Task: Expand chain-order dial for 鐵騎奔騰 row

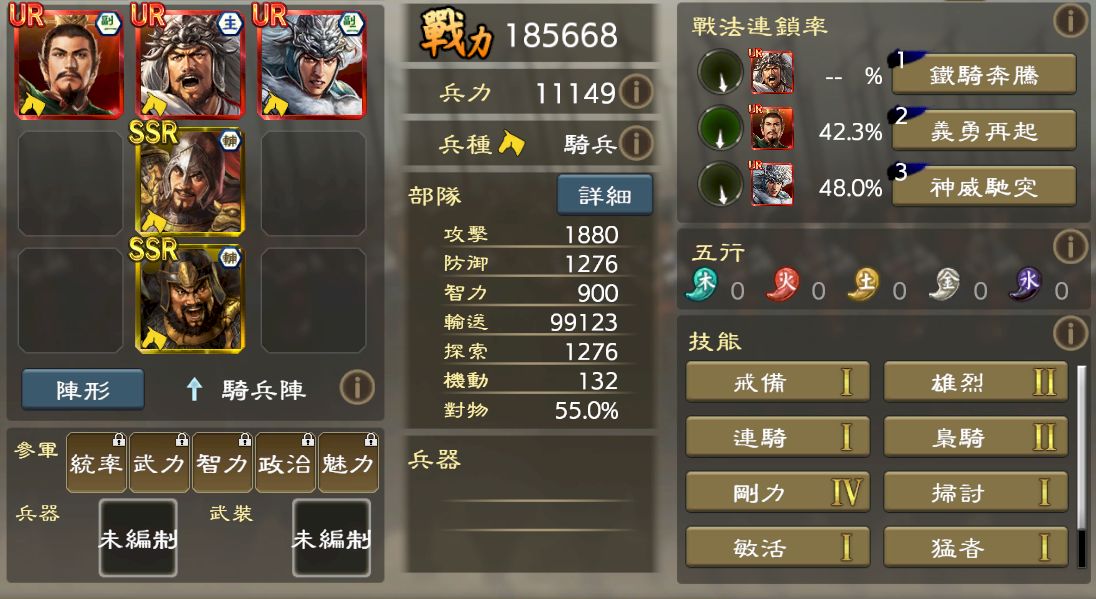Action: [721, 72]
